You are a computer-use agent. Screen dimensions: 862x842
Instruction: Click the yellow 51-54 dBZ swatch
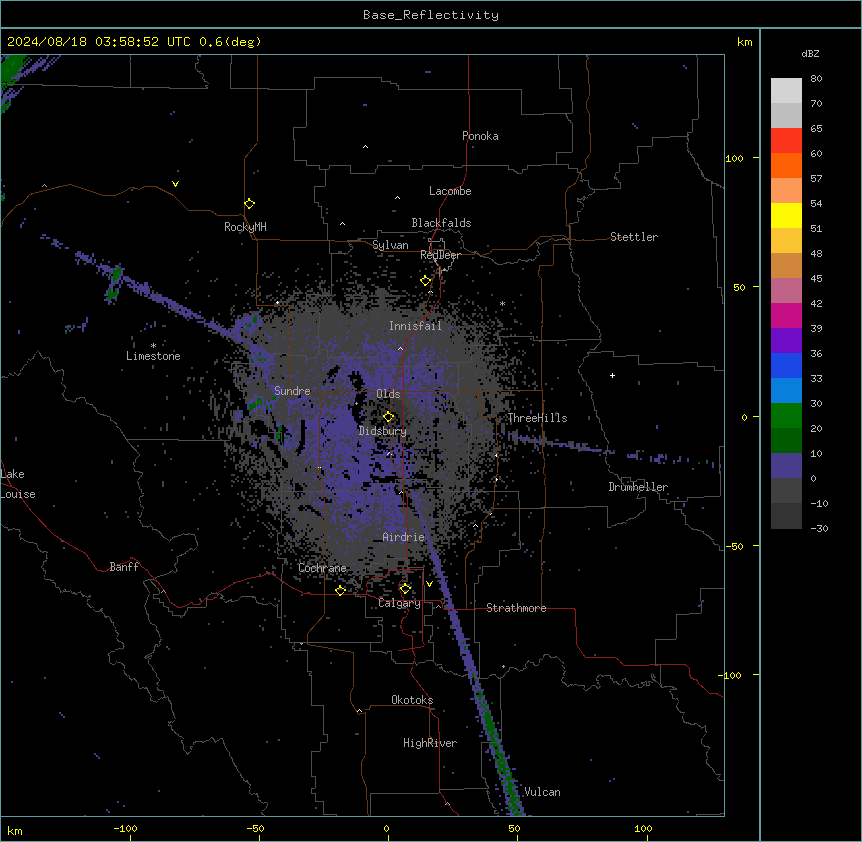coord(786,215)
